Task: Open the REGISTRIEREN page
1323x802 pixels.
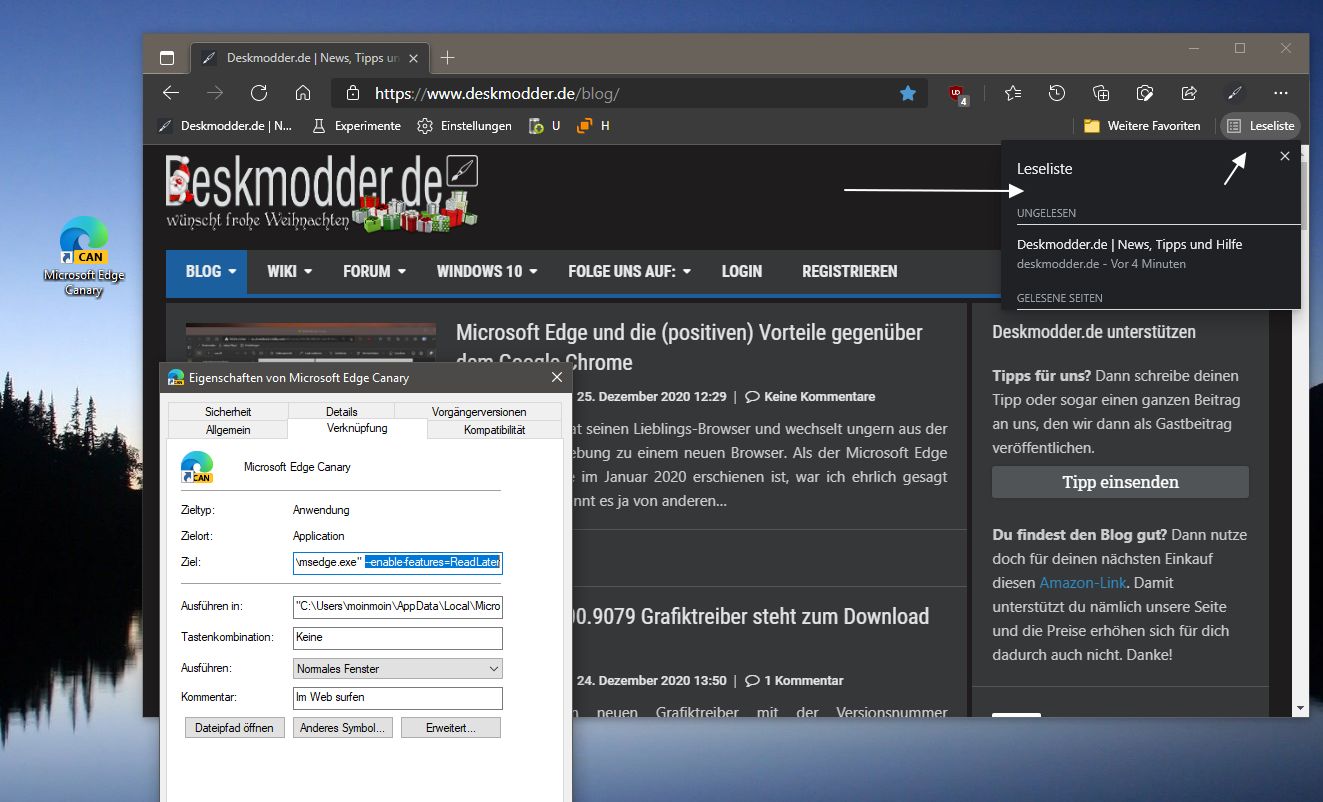Action: [850, 271]
